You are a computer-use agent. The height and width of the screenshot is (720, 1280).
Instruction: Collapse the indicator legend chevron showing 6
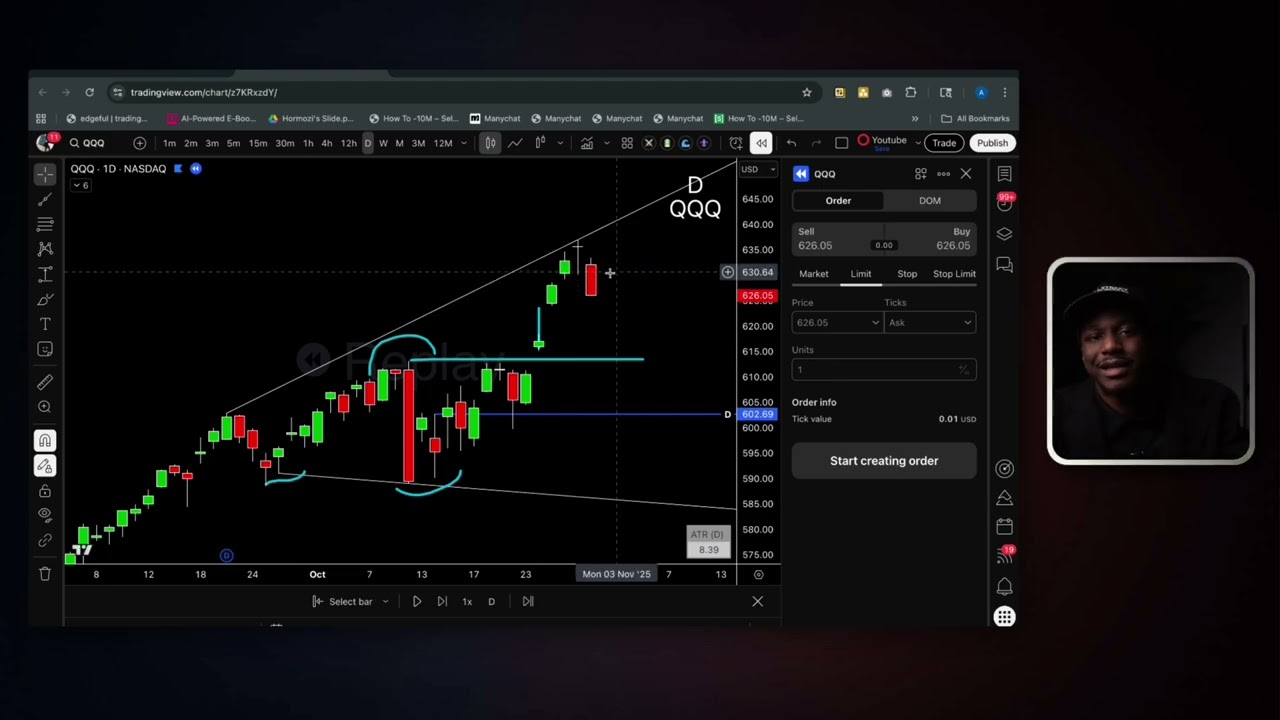tap(80, 185)
